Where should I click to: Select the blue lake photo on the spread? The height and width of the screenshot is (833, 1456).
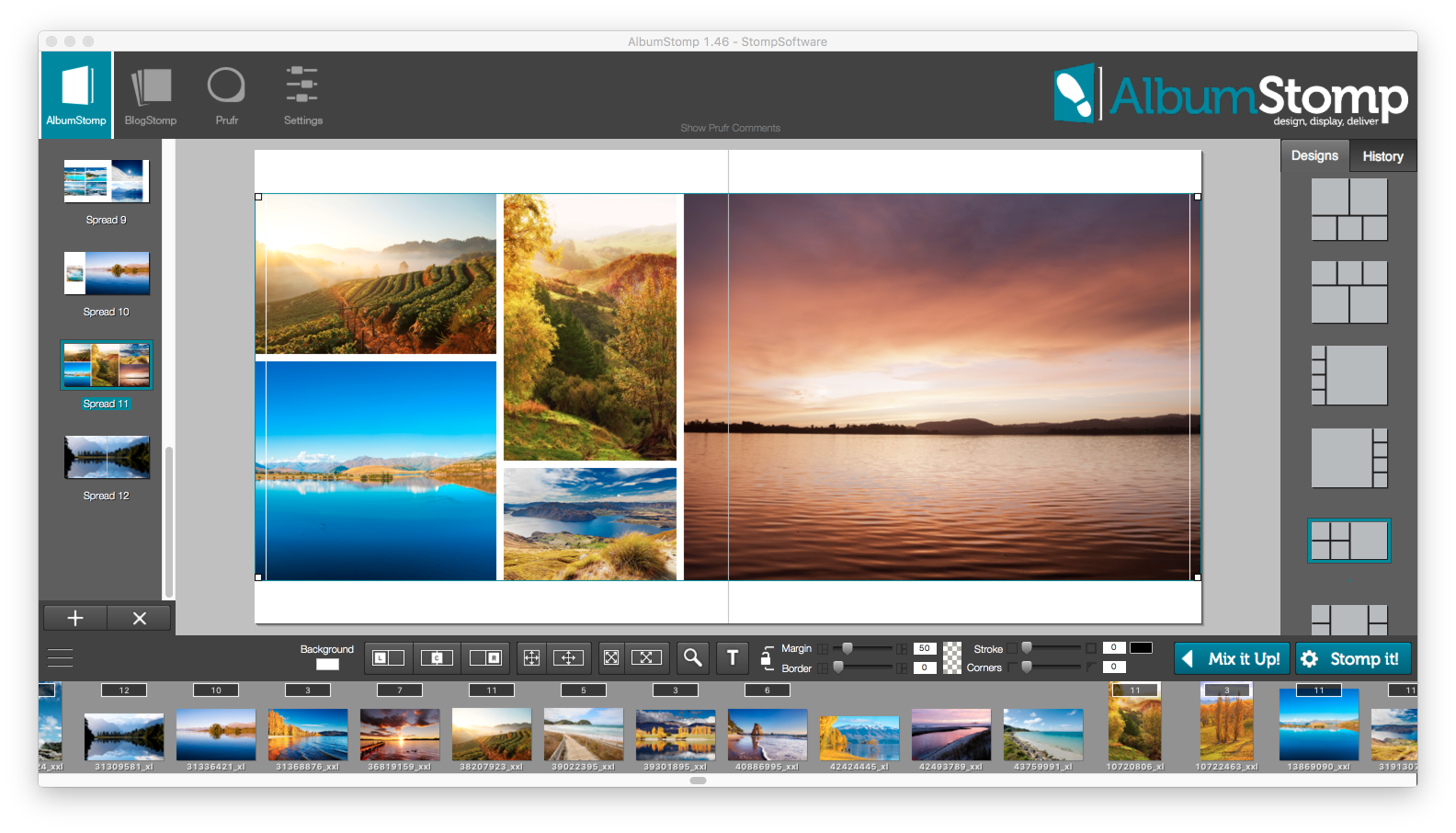coord(376,471)
